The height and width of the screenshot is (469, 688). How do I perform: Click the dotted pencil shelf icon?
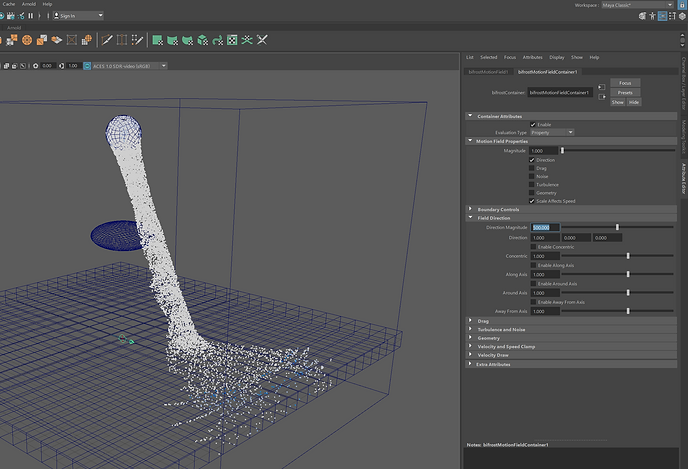tap(137, 40)
